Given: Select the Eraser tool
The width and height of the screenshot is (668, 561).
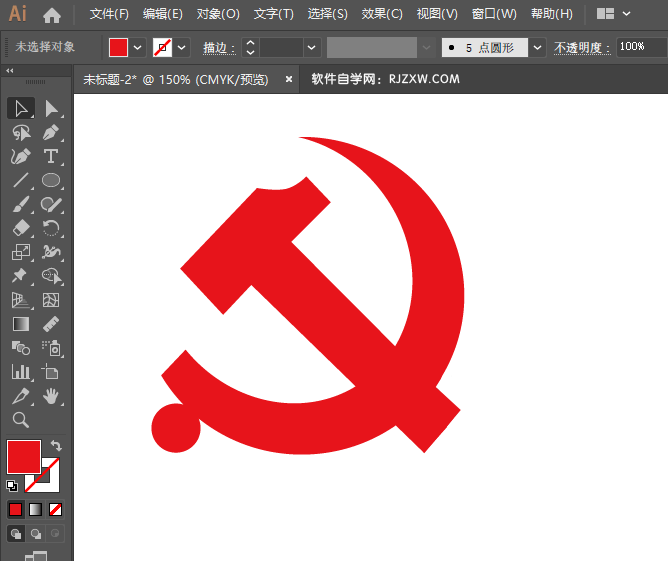Looking at the screenshot, I should (x=21, y=228).
